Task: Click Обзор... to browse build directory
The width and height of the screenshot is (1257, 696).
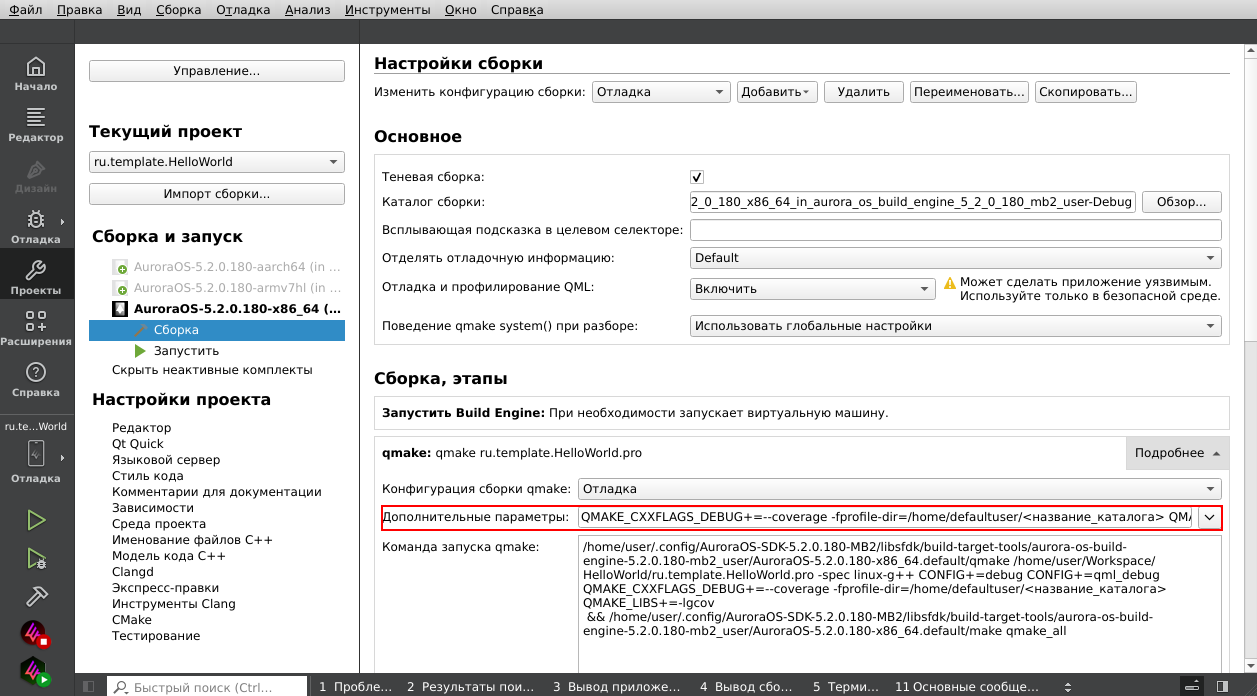Action: 1181,202
